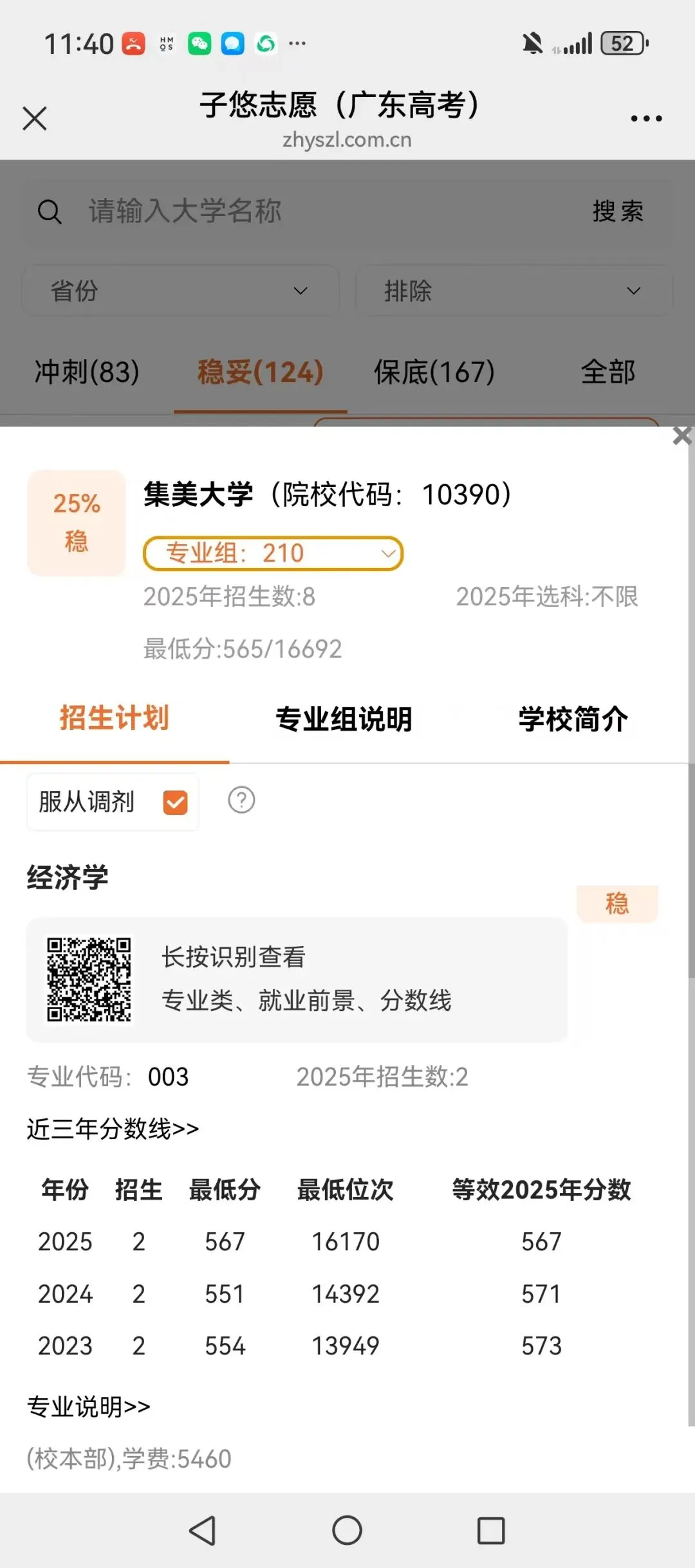Open the 专业说明>> link
The height and width of the screenshot is (1568, 695).
pyautogui.click(x=88, y=1407)
